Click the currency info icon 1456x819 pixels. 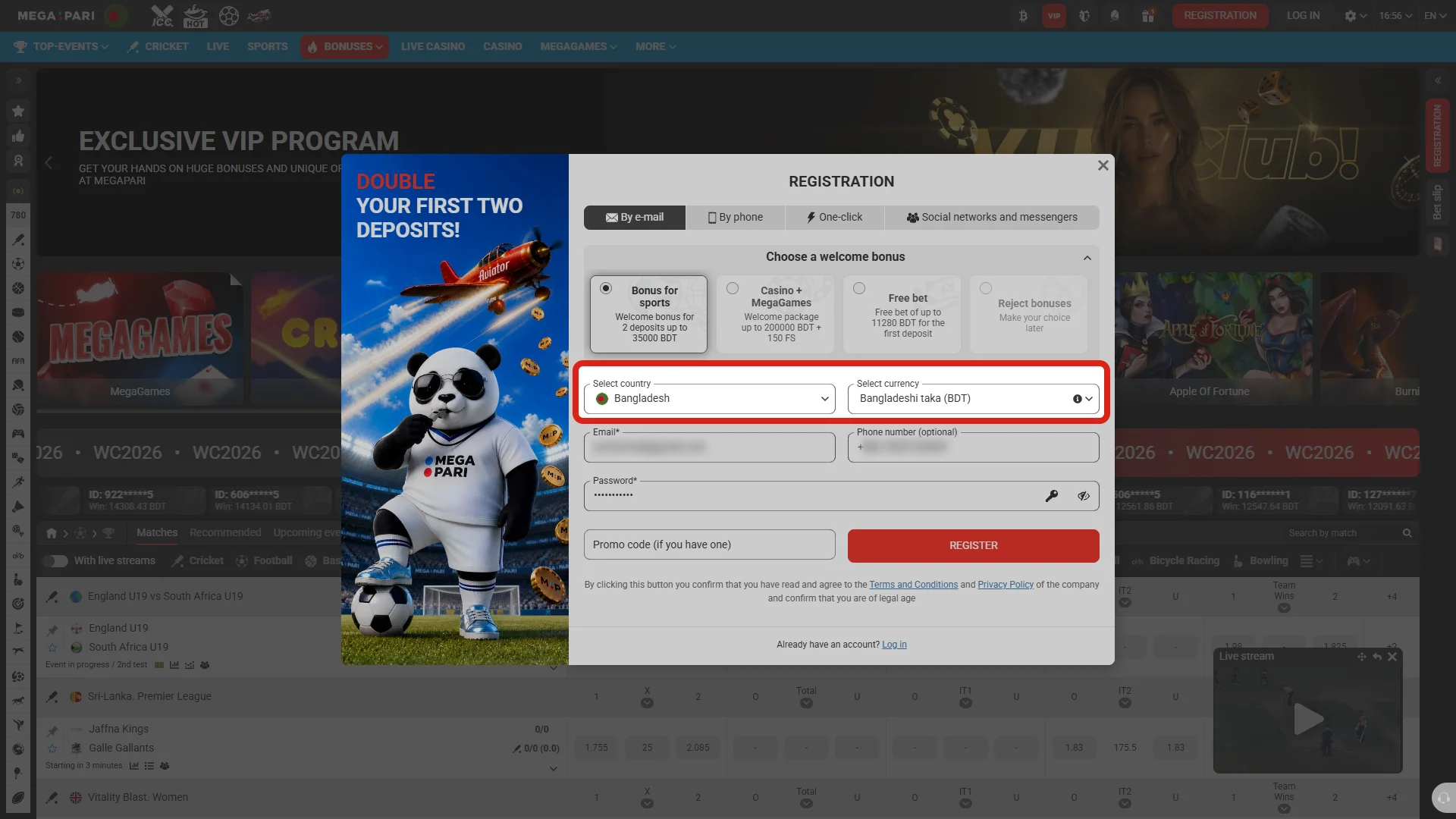(x=1077, y=399)
